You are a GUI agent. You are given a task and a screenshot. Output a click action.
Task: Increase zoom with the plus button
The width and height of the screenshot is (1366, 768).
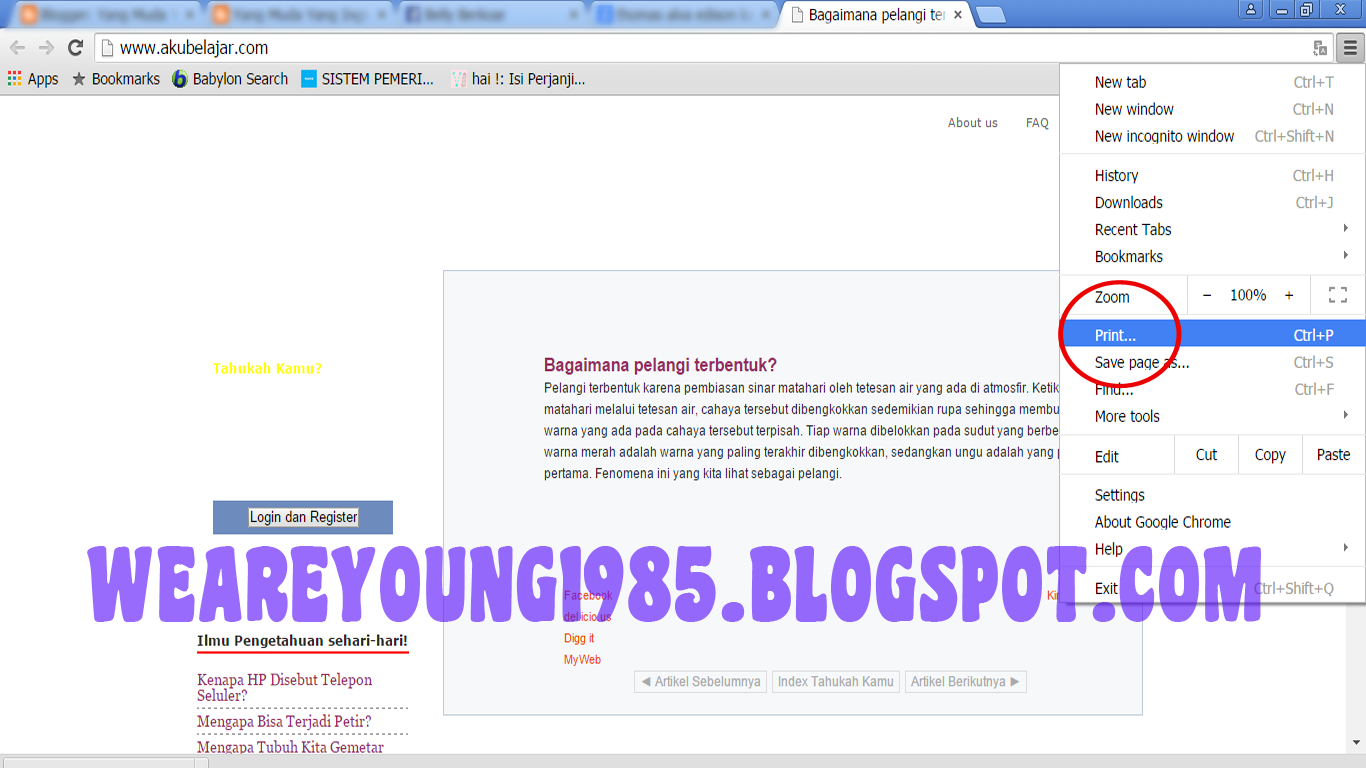[x=1289, y=295]
